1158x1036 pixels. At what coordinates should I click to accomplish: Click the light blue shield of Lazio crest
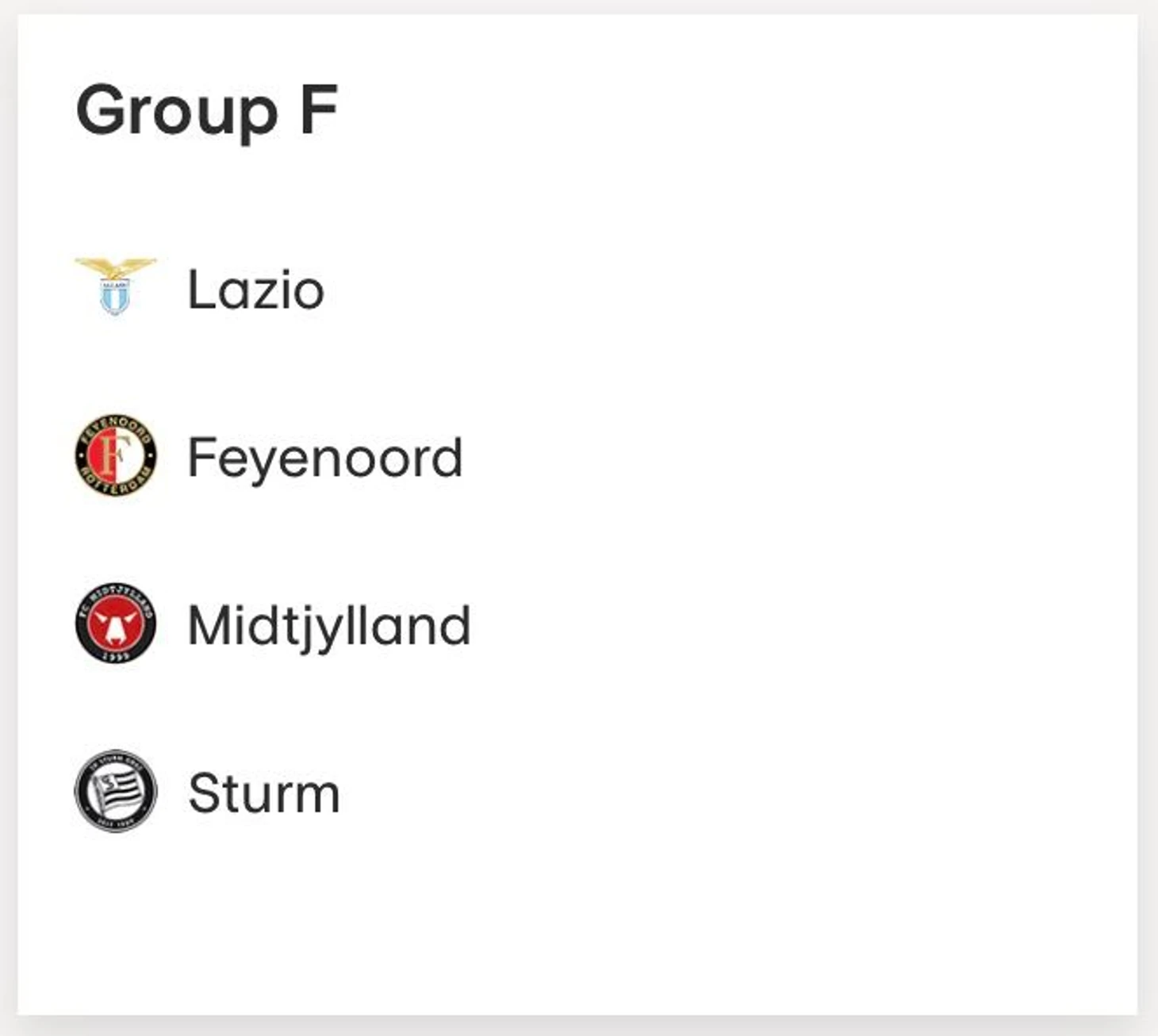(x=115, y=297)
